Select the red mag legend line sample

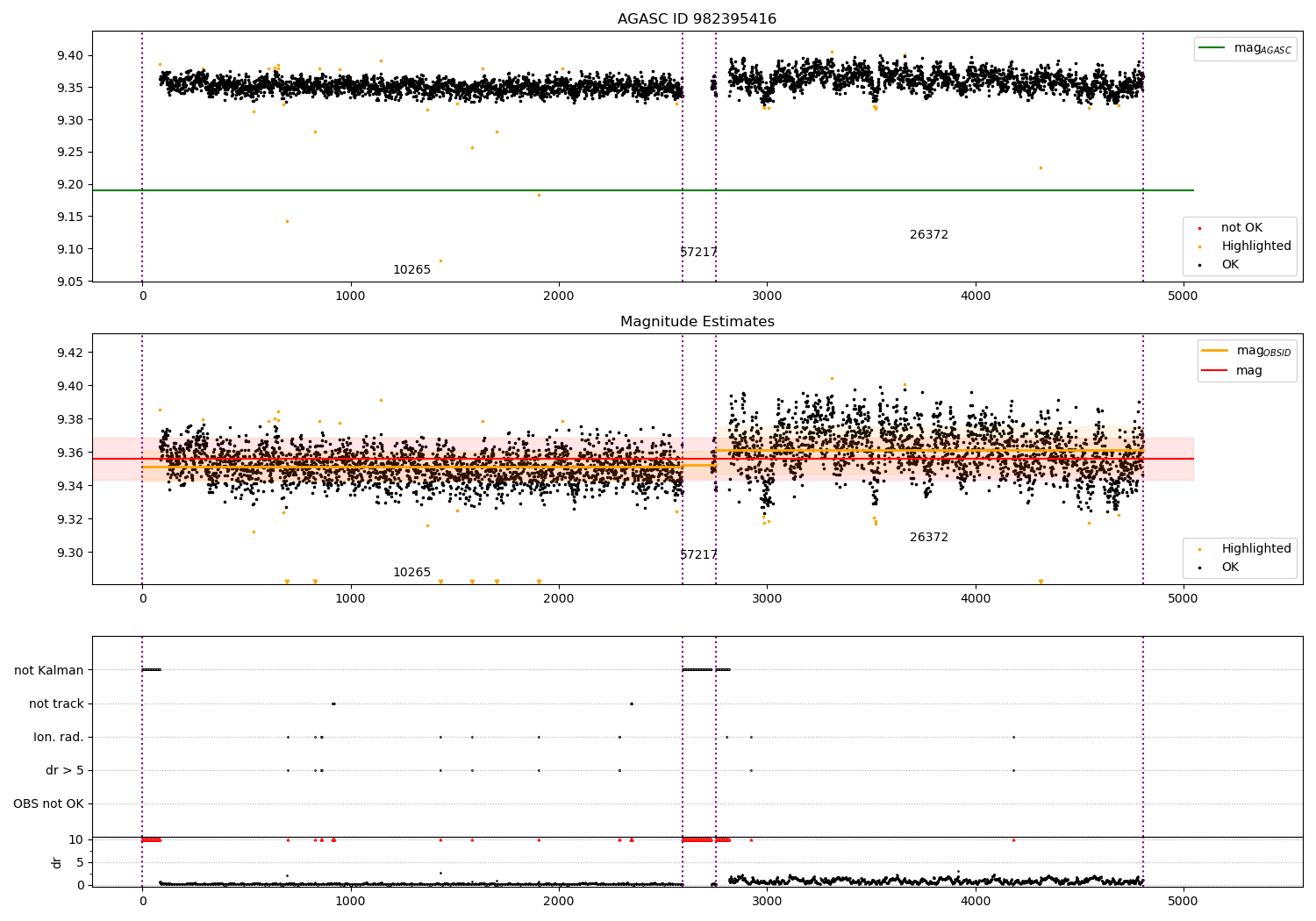1215,371
